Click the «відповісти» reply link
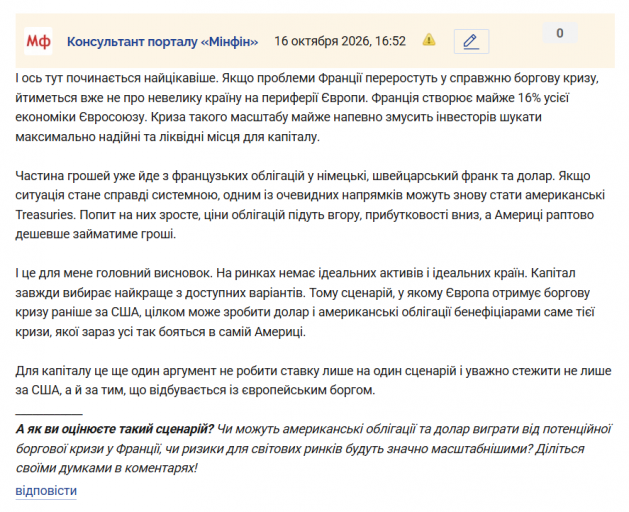This screenshot has width=629, height=512. pos(46,491)
